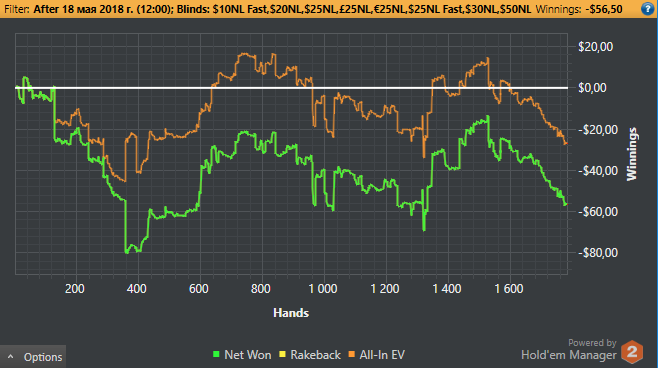Click the Winnings vertical axis title
The height and width of the screenshot is (368, 658).
(632, 154)
